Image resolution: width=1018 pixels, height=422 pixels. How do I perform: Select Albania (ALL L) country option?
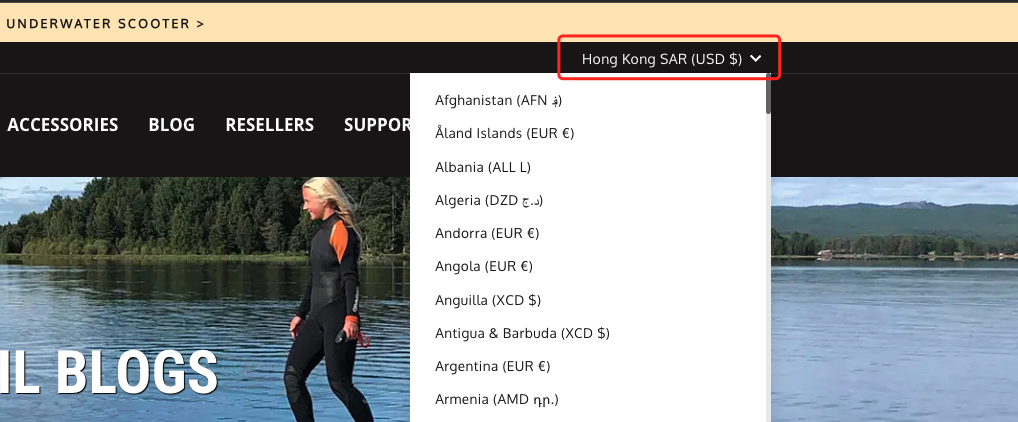click(483, 168)
